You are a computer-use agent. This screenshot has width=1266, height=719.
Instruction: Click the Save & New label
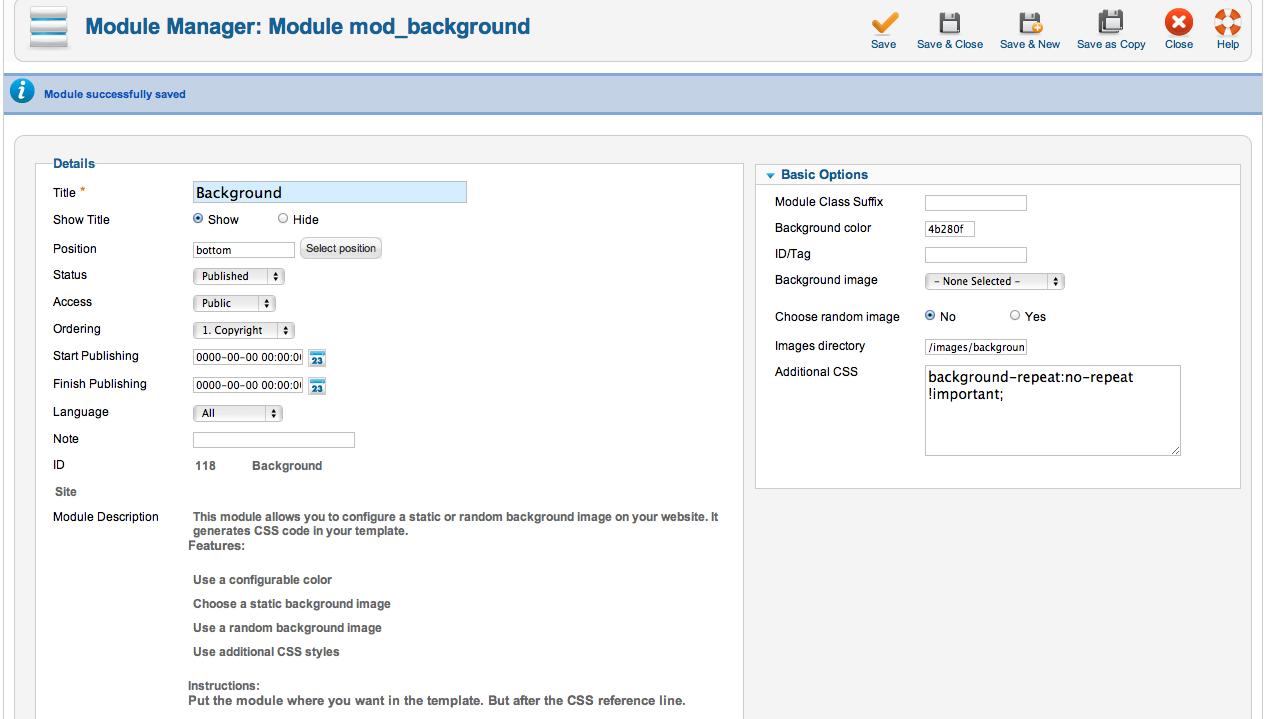click(x=1030, y=44)
